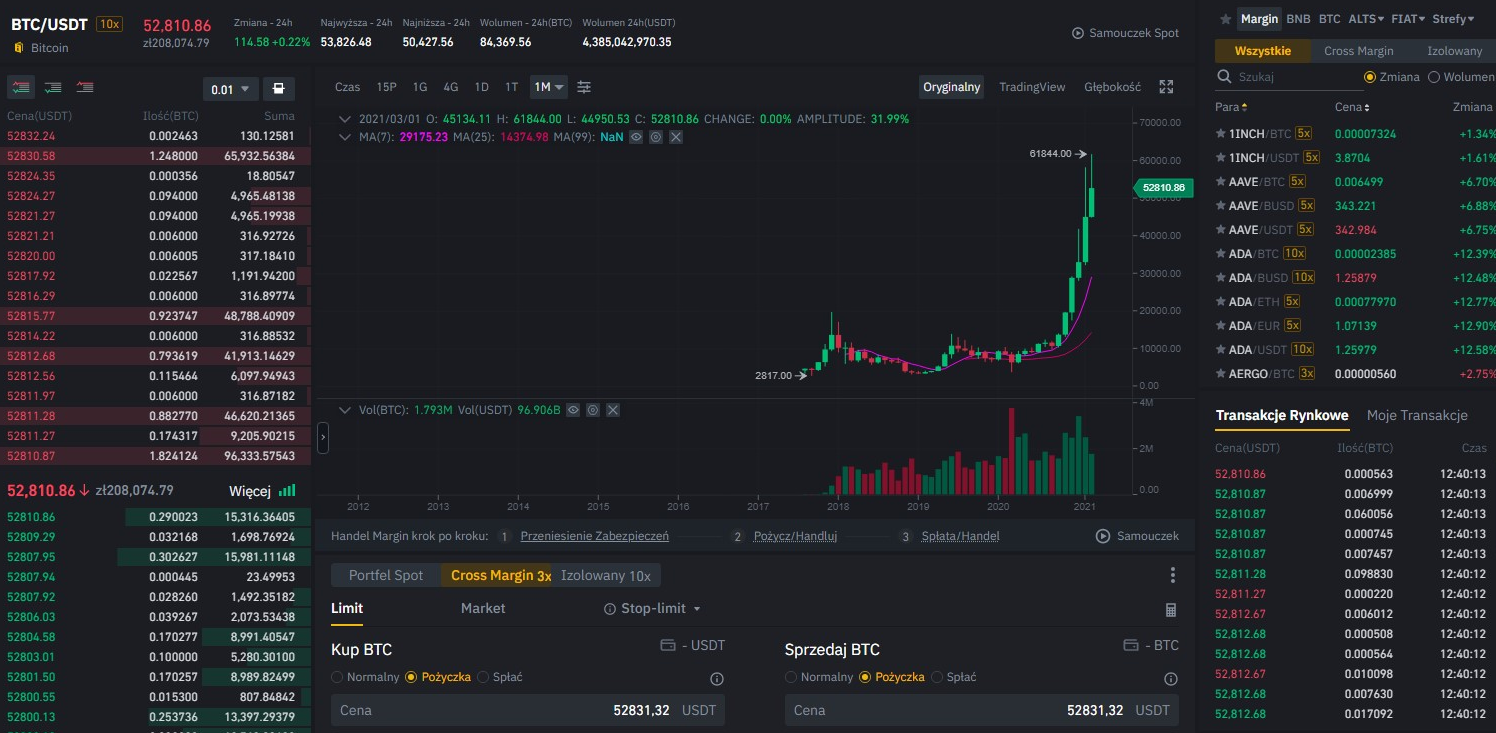The height and width of the screenshot is (733, 1496).
Task: Open the Samouczek Spot tutorial link
Action: click(x=1125, y=33)
